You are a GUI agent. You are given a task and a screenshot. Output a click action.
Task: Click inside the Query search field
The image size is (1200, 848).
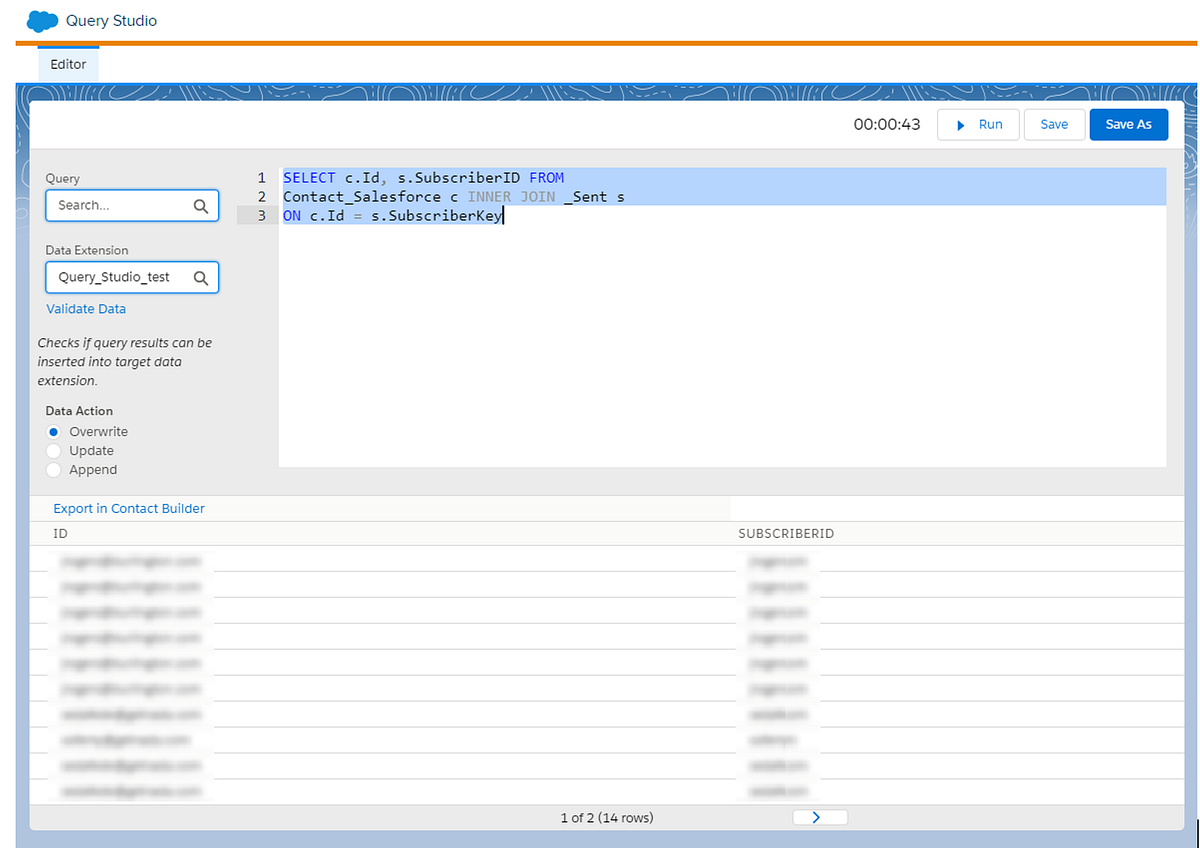(x=120, y=205)
